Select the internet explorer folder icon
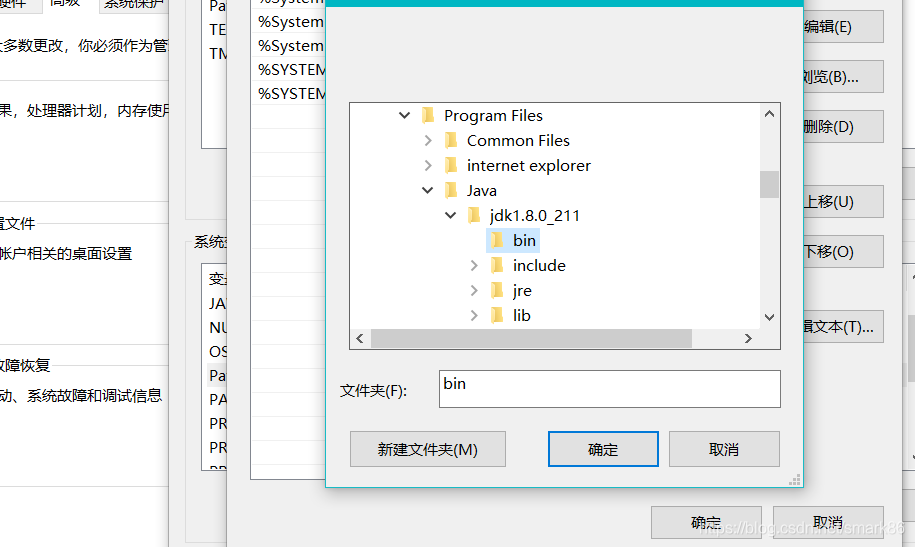The width and height of the screenshot is (915, 547). [451, 166]
